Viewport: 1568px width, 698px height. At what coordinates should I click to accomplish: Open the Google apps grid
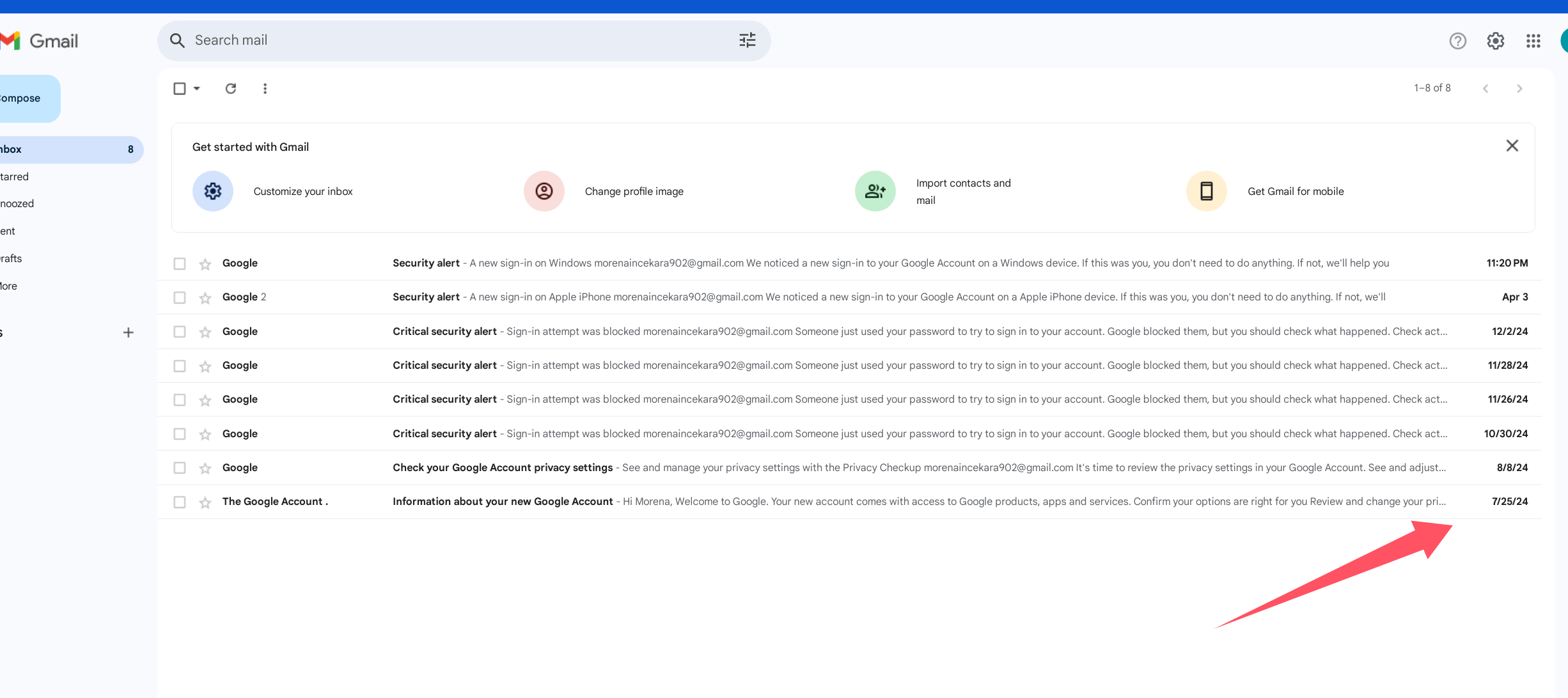point(1533,41)
